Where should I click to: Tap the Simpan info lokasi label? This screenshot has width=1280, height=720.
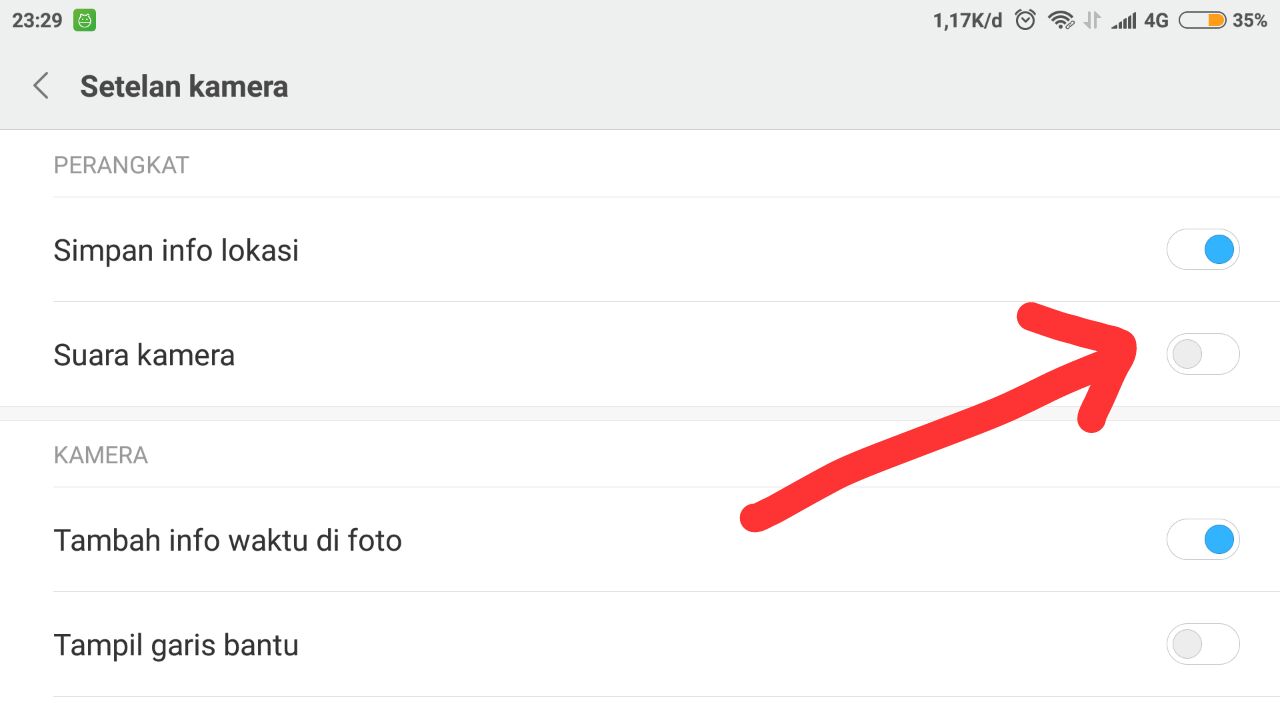click(x=176, y=250)
